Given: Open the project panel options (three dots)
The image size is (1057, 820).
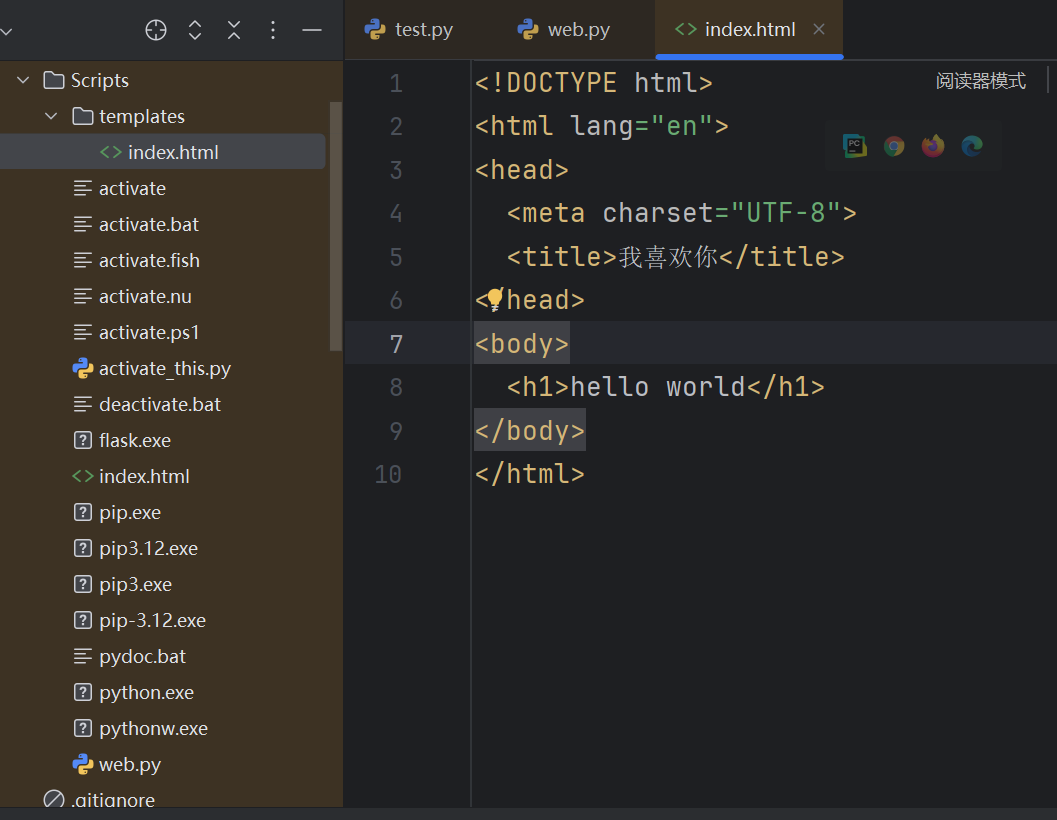Looking at the screenshot, I should pos(273,30).
